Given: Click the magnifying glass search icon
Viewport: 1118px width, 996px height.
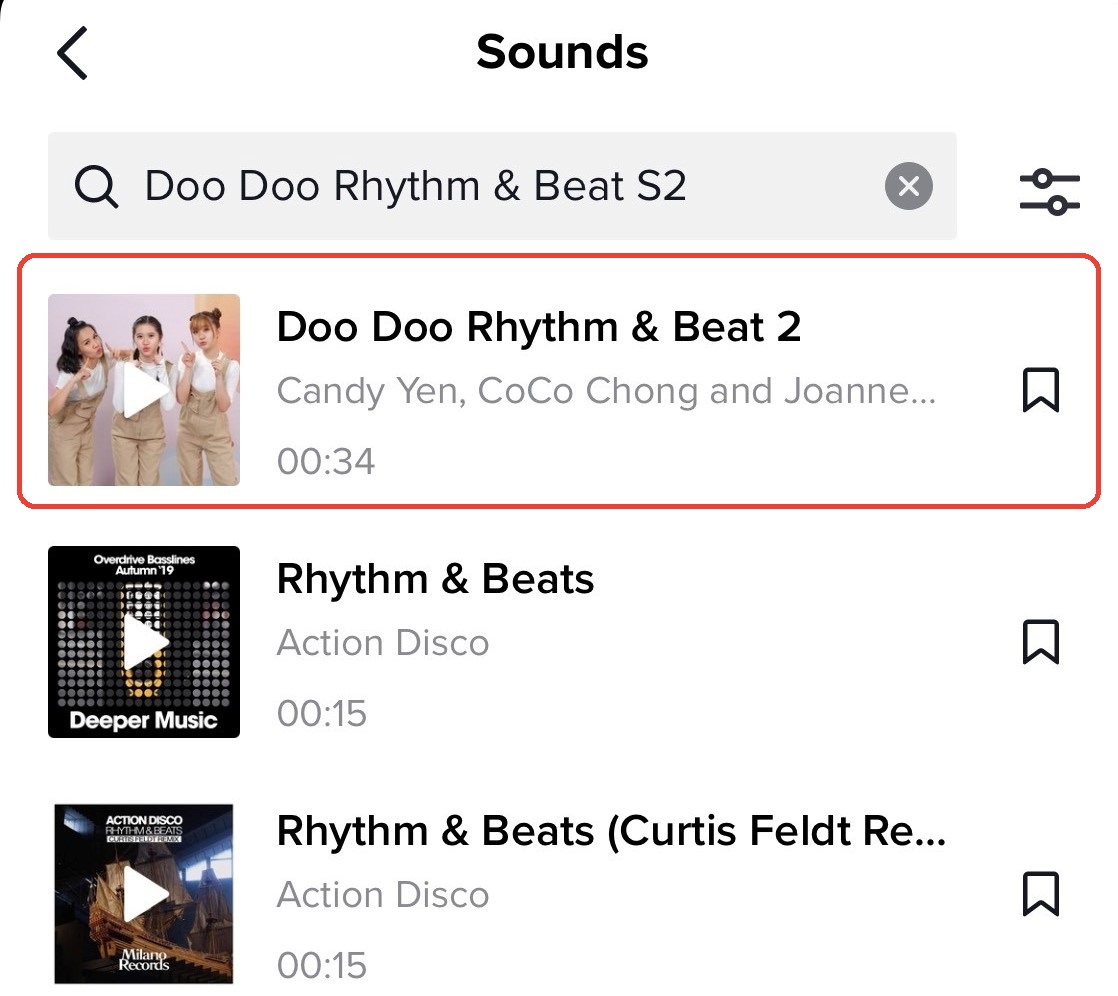Looking at the screenshot, I should (96, 187).
